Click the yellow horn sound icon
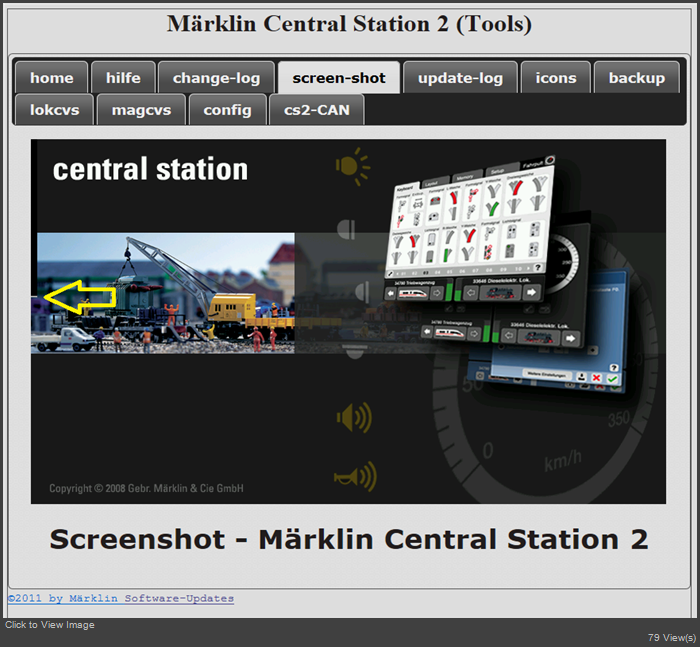Image resolution: width=700 pixels, height=647 pixels. (356, 476)
